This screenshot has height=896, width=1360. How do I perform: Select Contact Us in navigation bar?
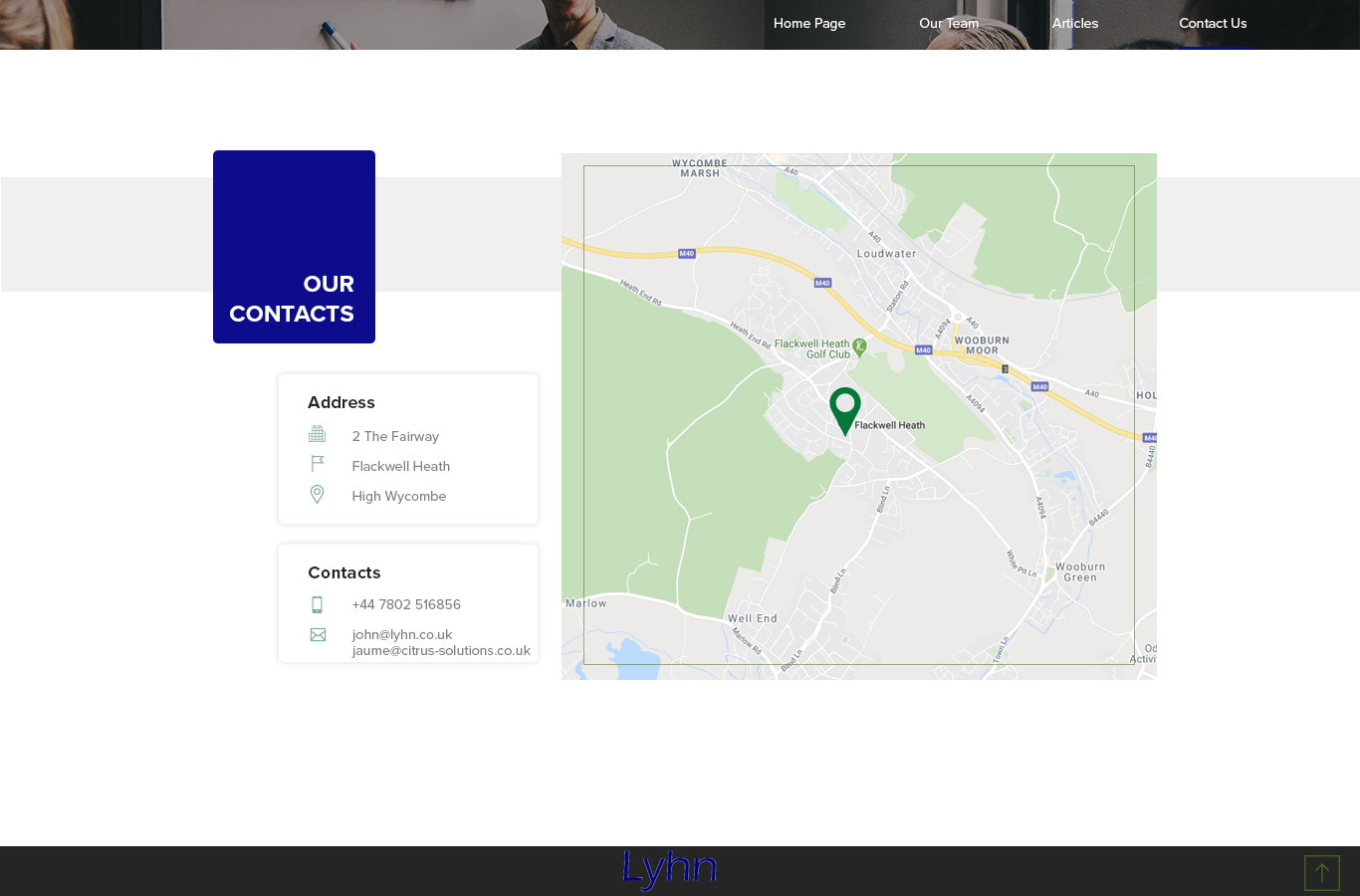pyautogui.click(x=1212, y=23)
